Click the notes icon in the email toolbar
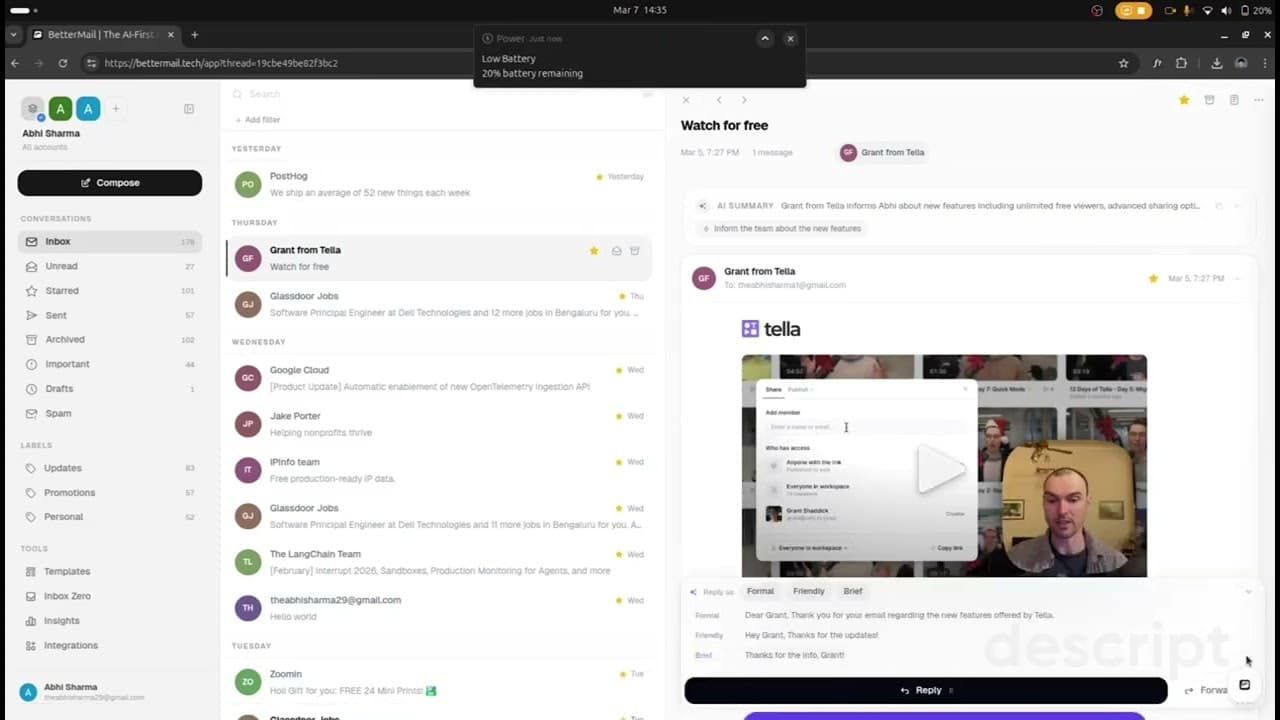1280x720 pixels. pos(1234,100)
